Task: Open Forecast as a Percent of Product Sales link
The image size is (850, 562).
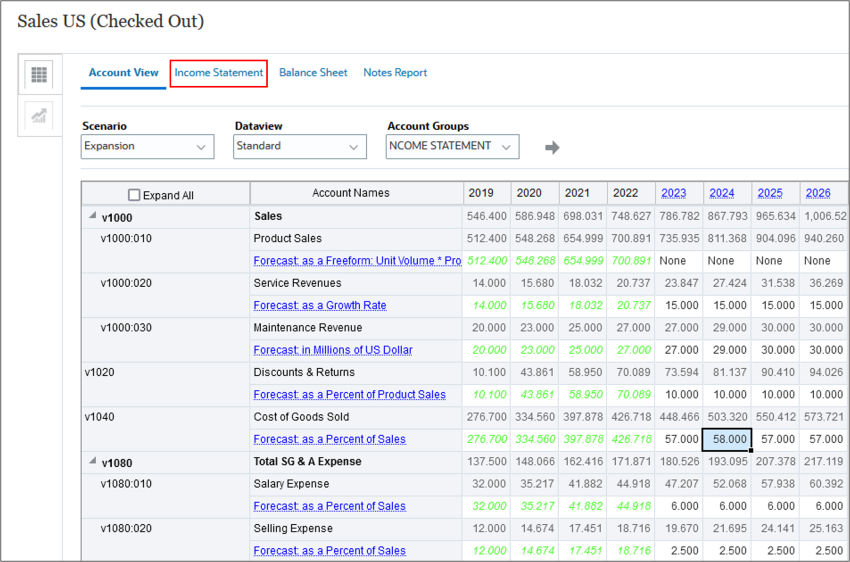Action: [350, 395]
